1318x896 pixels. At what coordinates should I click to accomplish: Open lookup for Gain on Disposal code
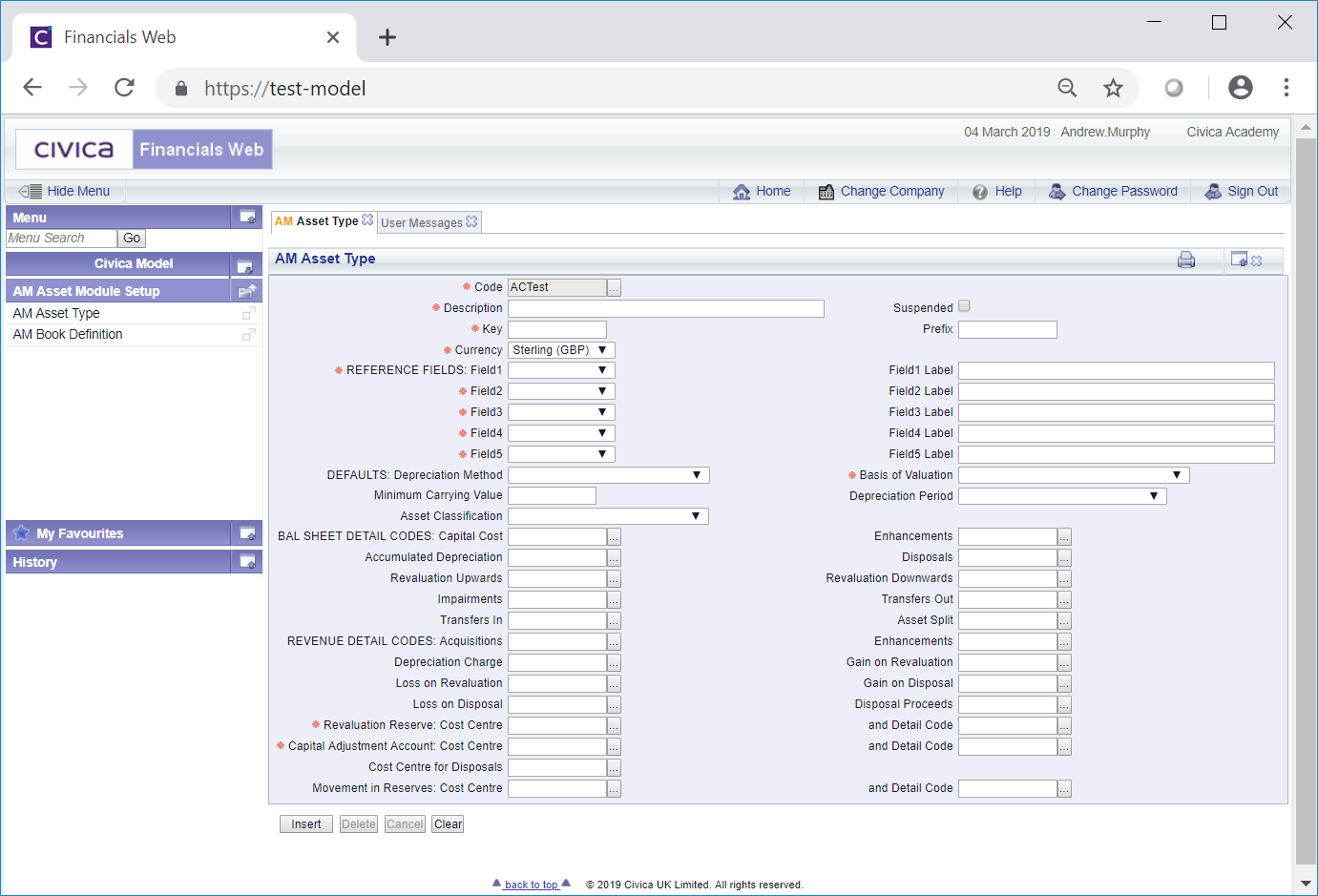click(1064, 684)
